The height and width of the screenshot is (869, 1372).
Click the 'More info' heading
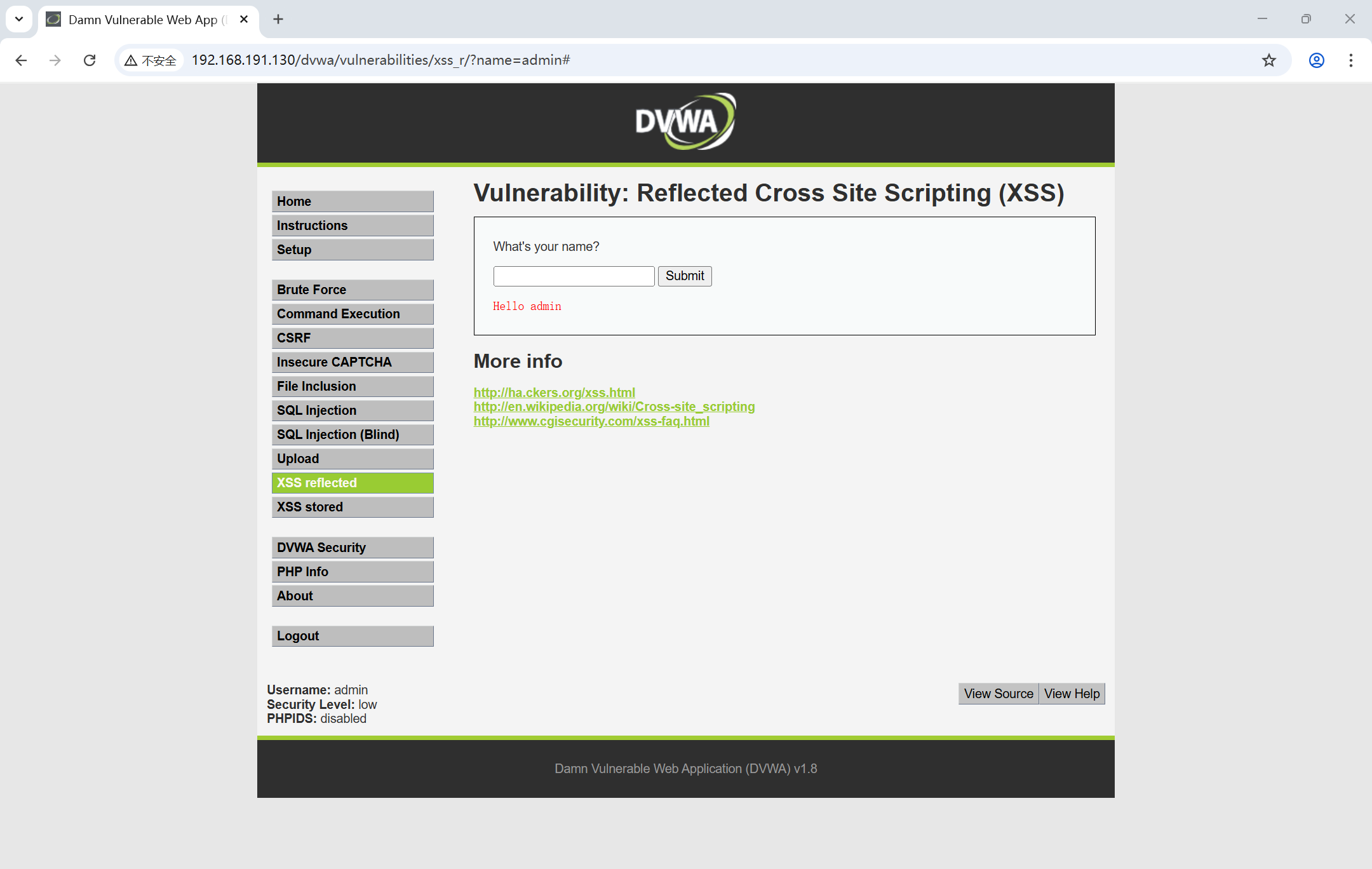[x=518, y=361]
